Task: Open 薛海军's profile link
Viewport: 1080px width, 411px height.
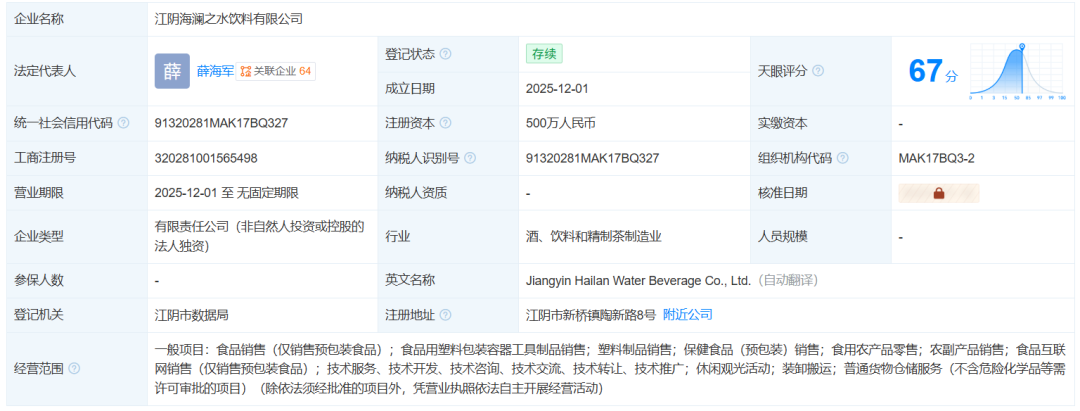Action: pyautogui.click(x=215, y=71)
